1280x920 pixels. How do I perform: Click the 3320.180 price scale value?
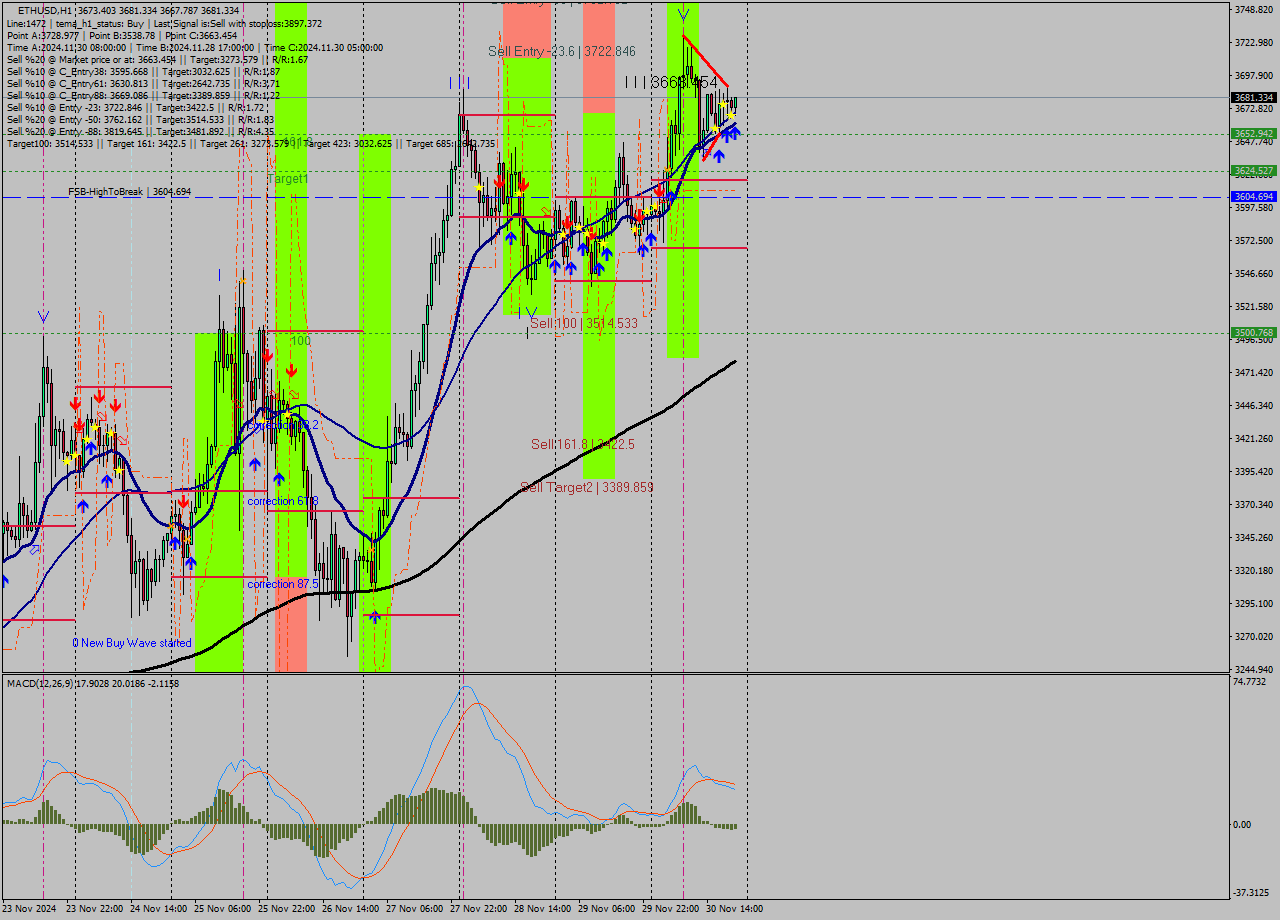(1253, 571)
